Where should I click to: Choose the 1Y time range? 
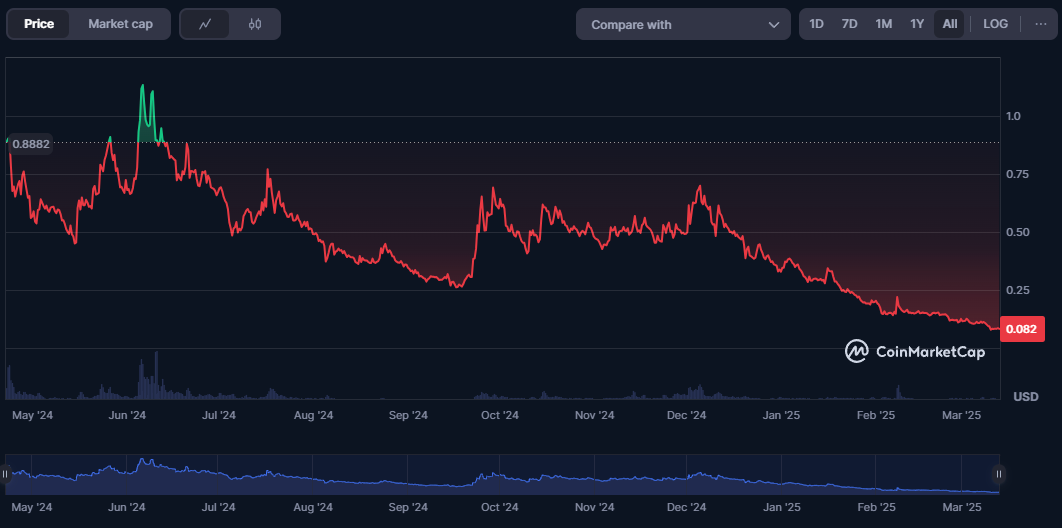916,24
